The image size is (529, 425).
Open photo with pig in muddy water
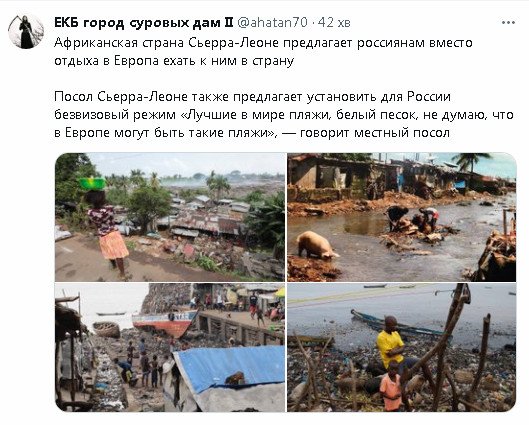click(401, 217)
